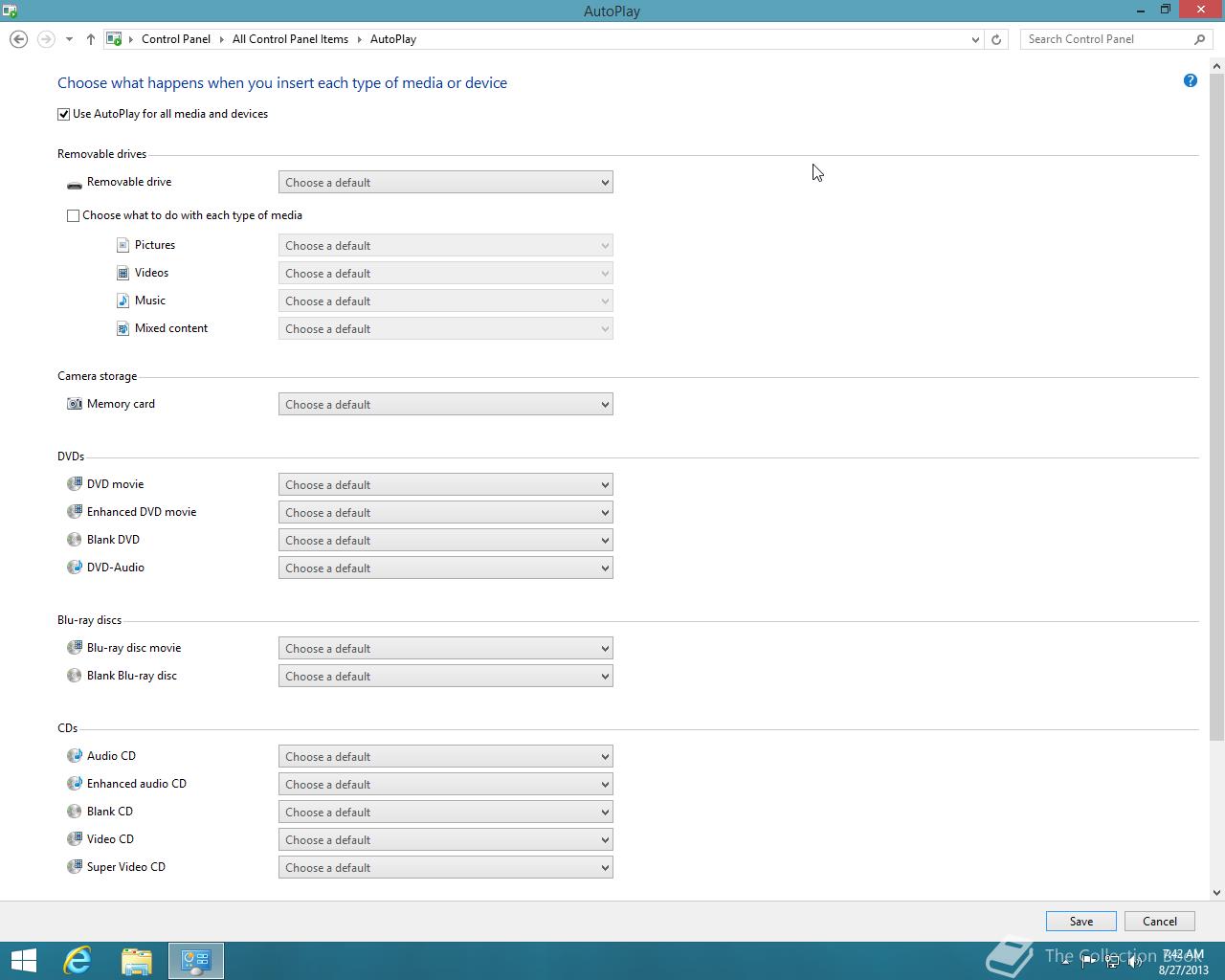Click AutoPlay in the breadcrumb
Viewport: 1225px width, 980px height.
pos(393,39)
